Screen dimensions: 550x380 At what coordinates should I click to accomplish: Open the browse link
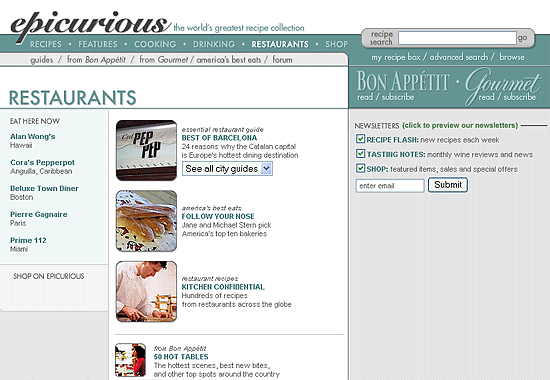tap(512, 57)
